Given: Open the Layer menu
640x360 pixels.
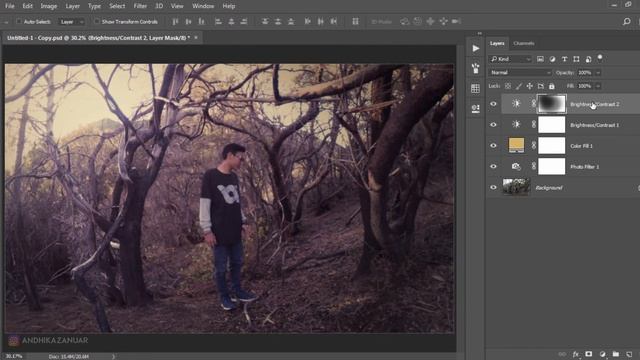Looking at the screenshot, I should (x=73, y=6).
